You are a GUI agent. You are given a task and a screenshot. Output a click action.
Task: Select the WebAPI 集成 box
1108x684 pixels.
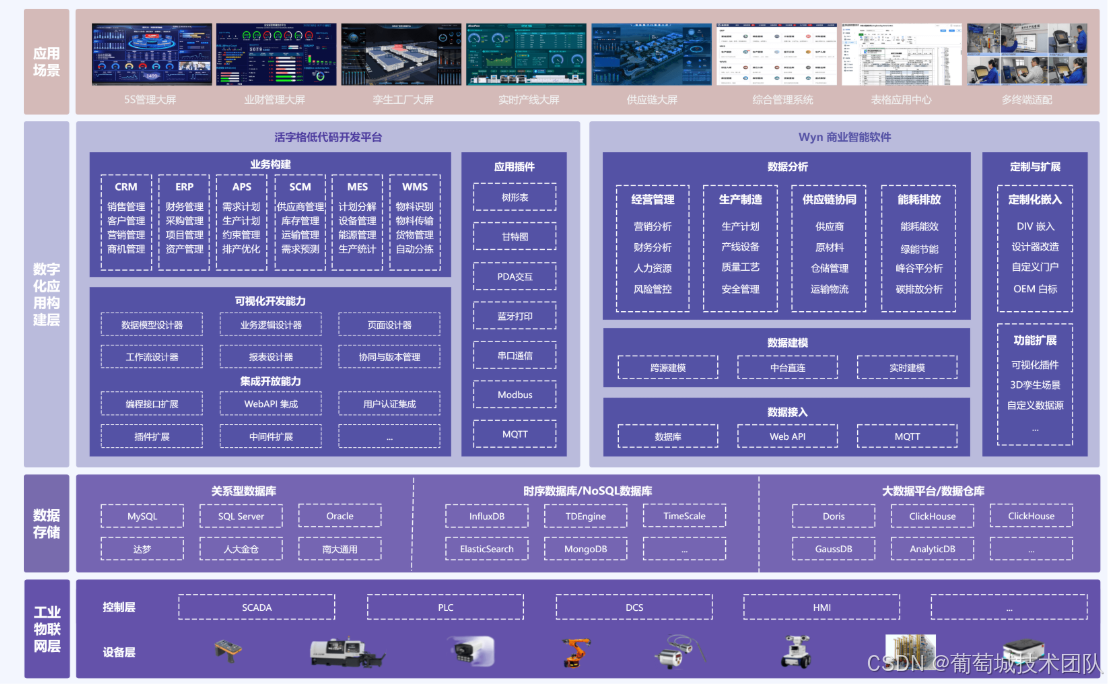pyautogui.click(x=271, y=403)
